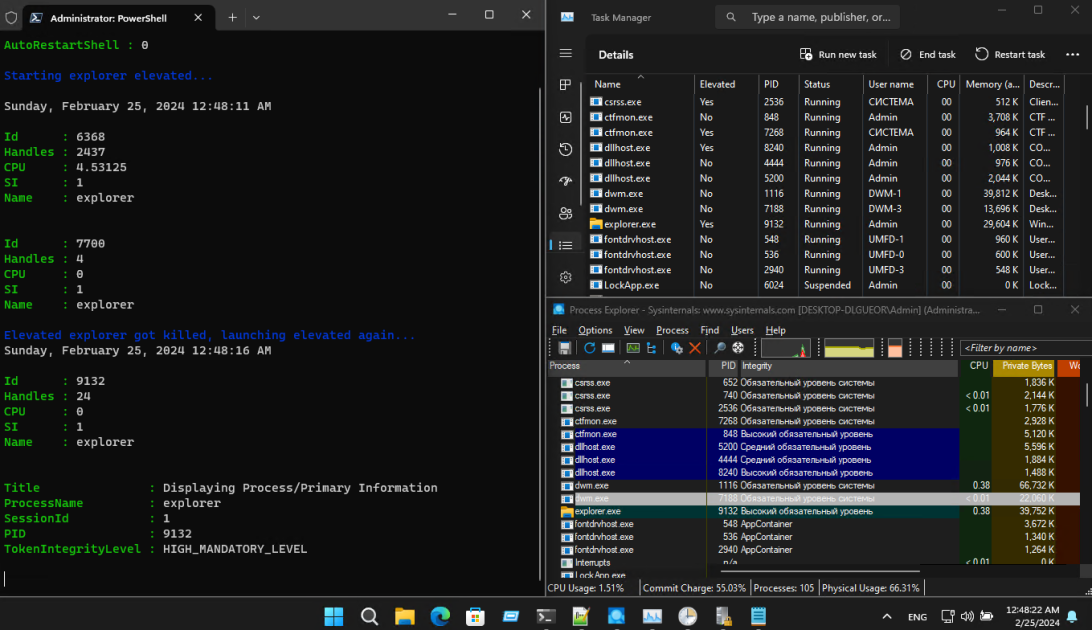Open the Process menu in Process Explorer
1092x630 pixels.
click(672, 330)
